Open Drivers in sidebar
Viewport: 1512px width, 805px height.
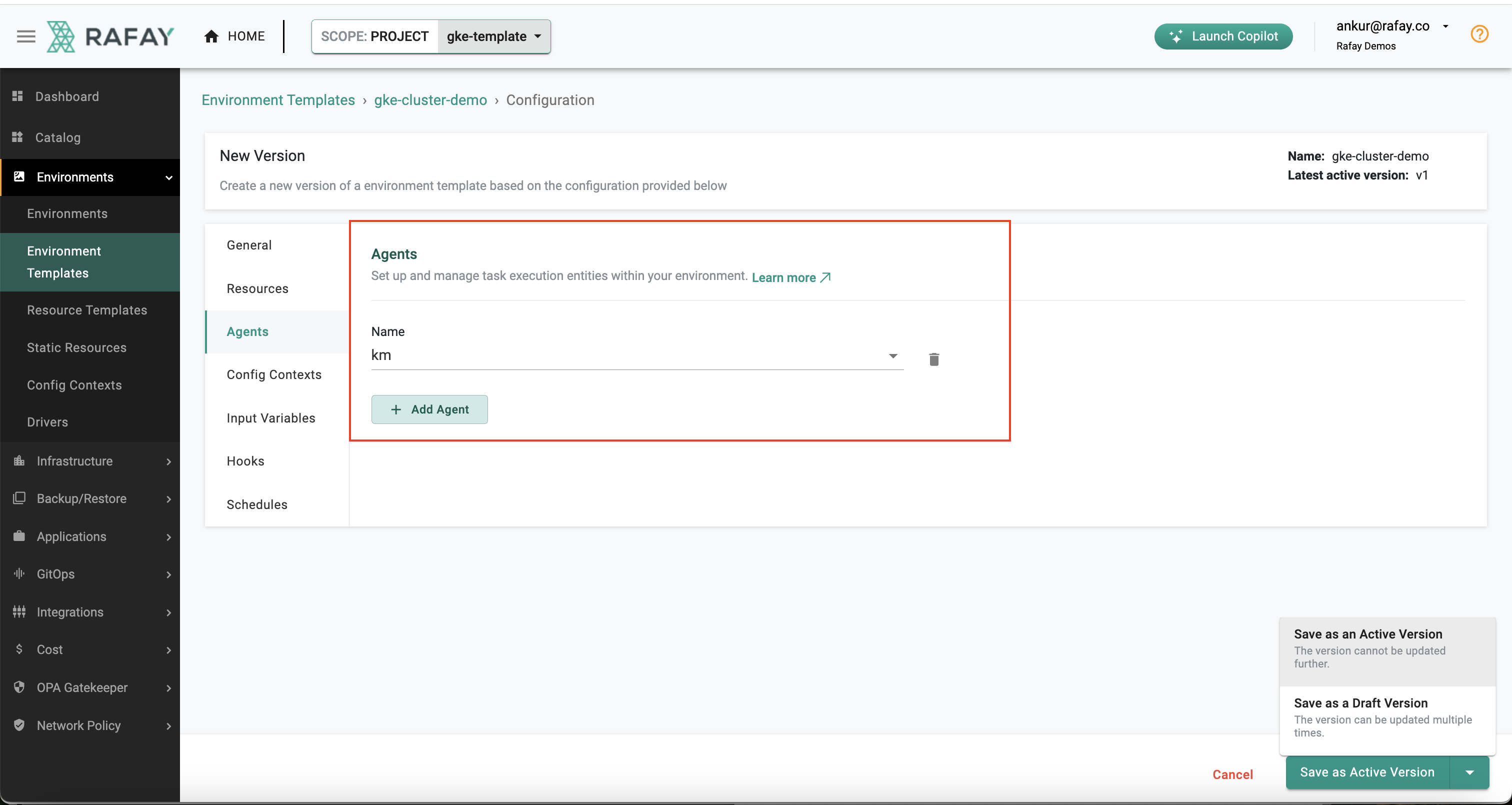point(90,422)
